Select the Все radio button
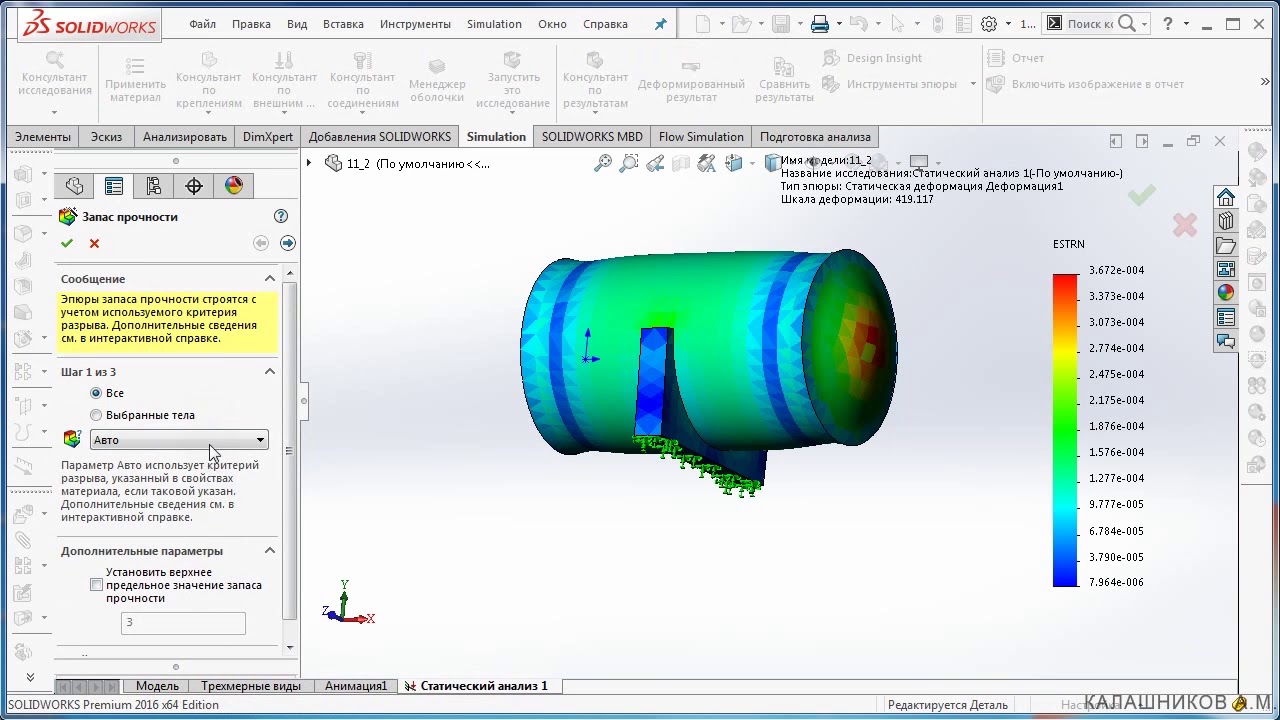Viewport: 1280px width, 720px height. pyautogui.click(x=96, y=393)
